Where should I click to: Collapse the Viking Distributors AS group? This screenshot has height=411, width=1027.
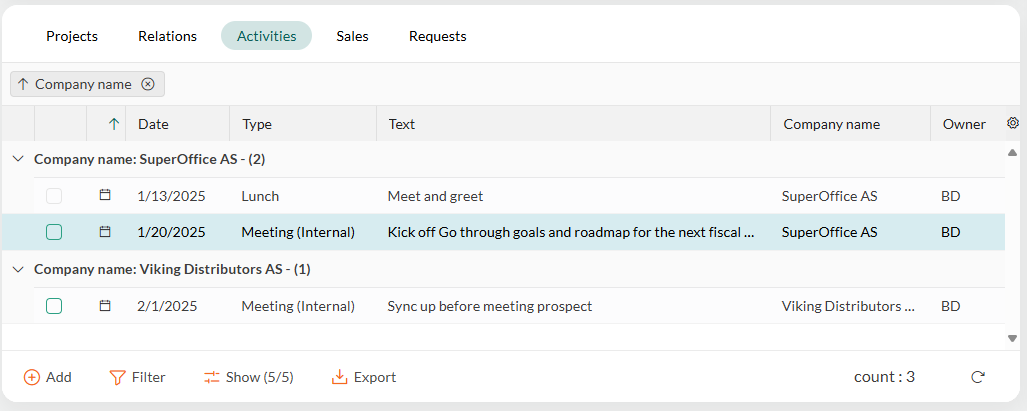point(18,269)
